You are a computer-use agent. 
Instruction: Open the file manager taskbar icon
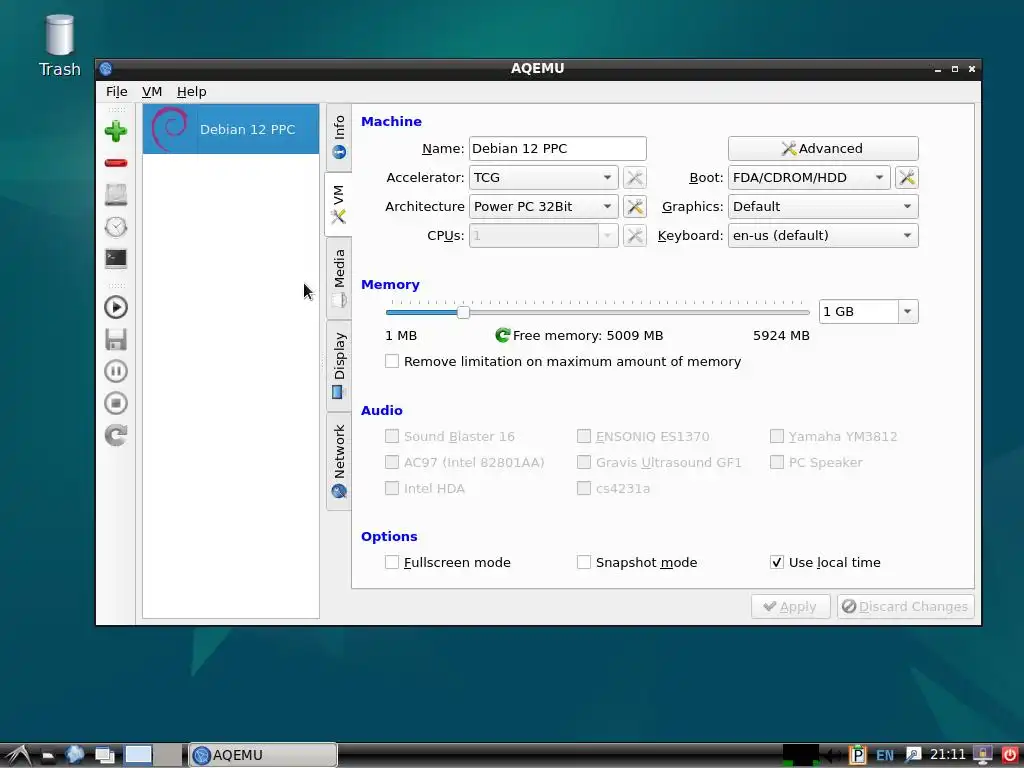tap(48, 756)
